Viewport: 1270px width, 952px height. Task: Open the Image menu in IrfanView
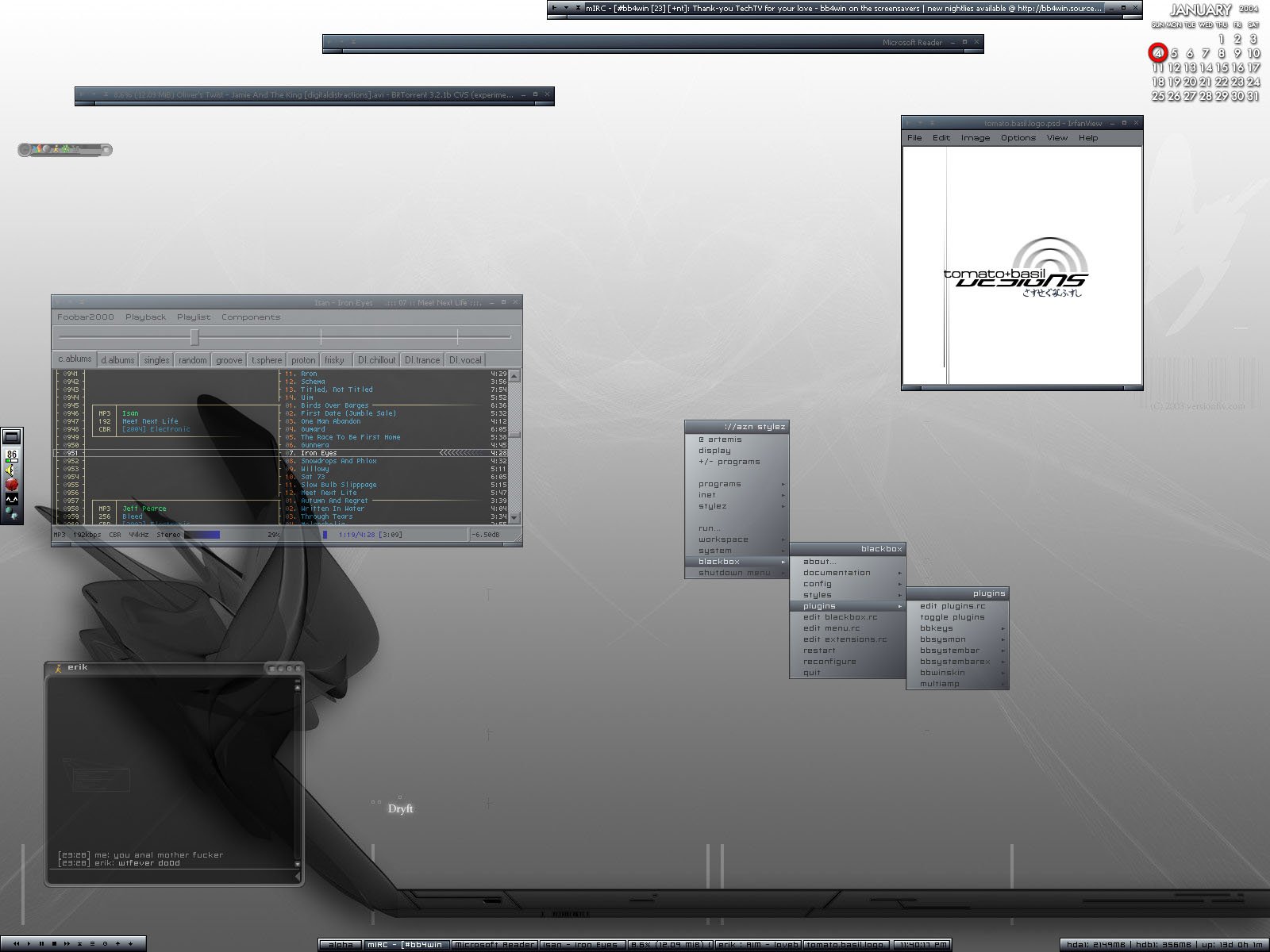click(x=976, y=138)
